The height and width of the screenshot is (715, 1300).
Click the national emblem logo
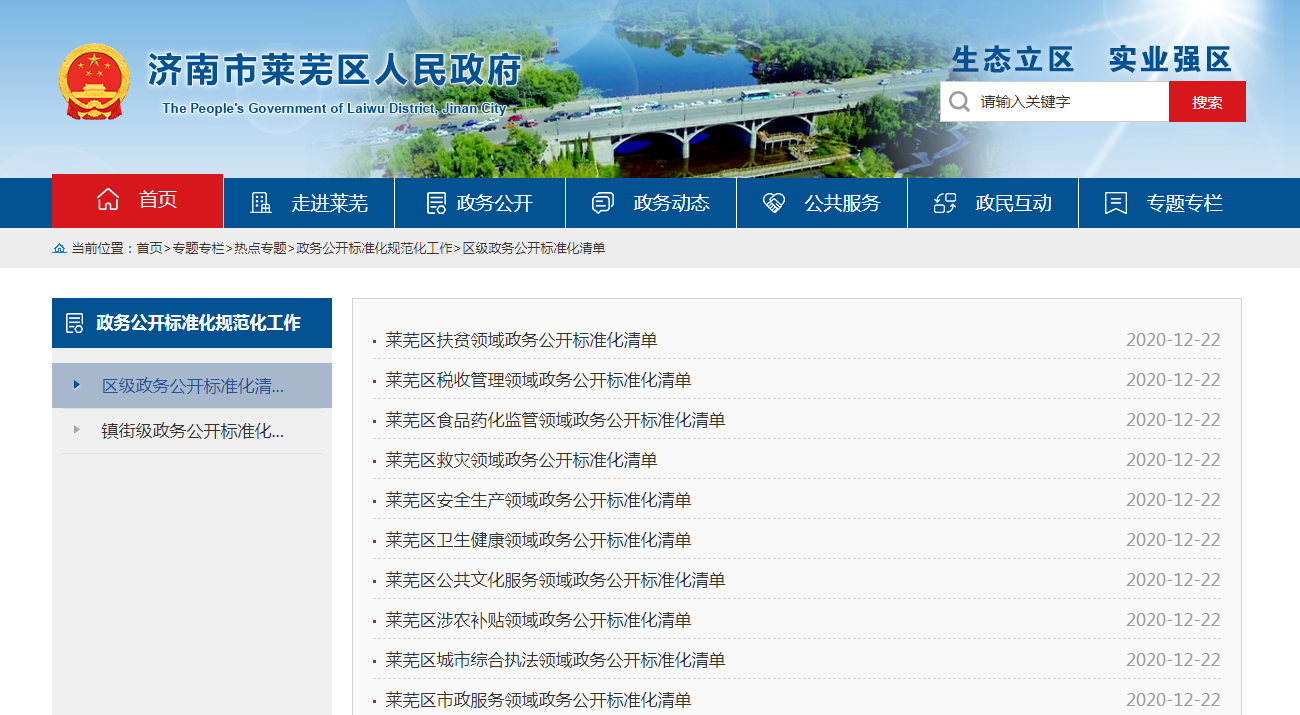click(x=94, y=81)
